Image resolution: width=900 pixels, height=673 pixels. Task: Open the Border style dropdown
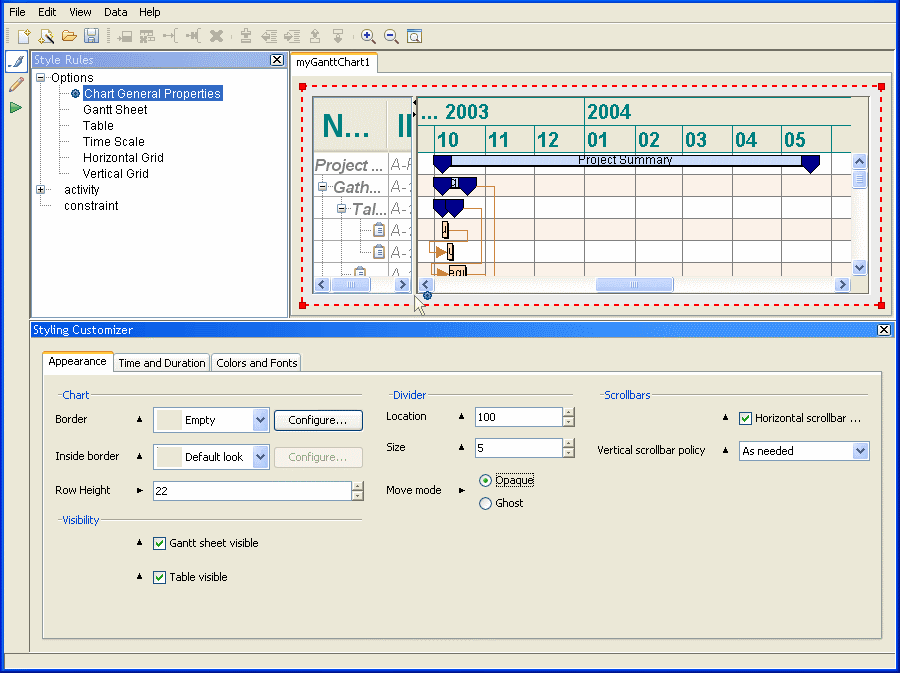pyautogui.click(x=260, y=420)
